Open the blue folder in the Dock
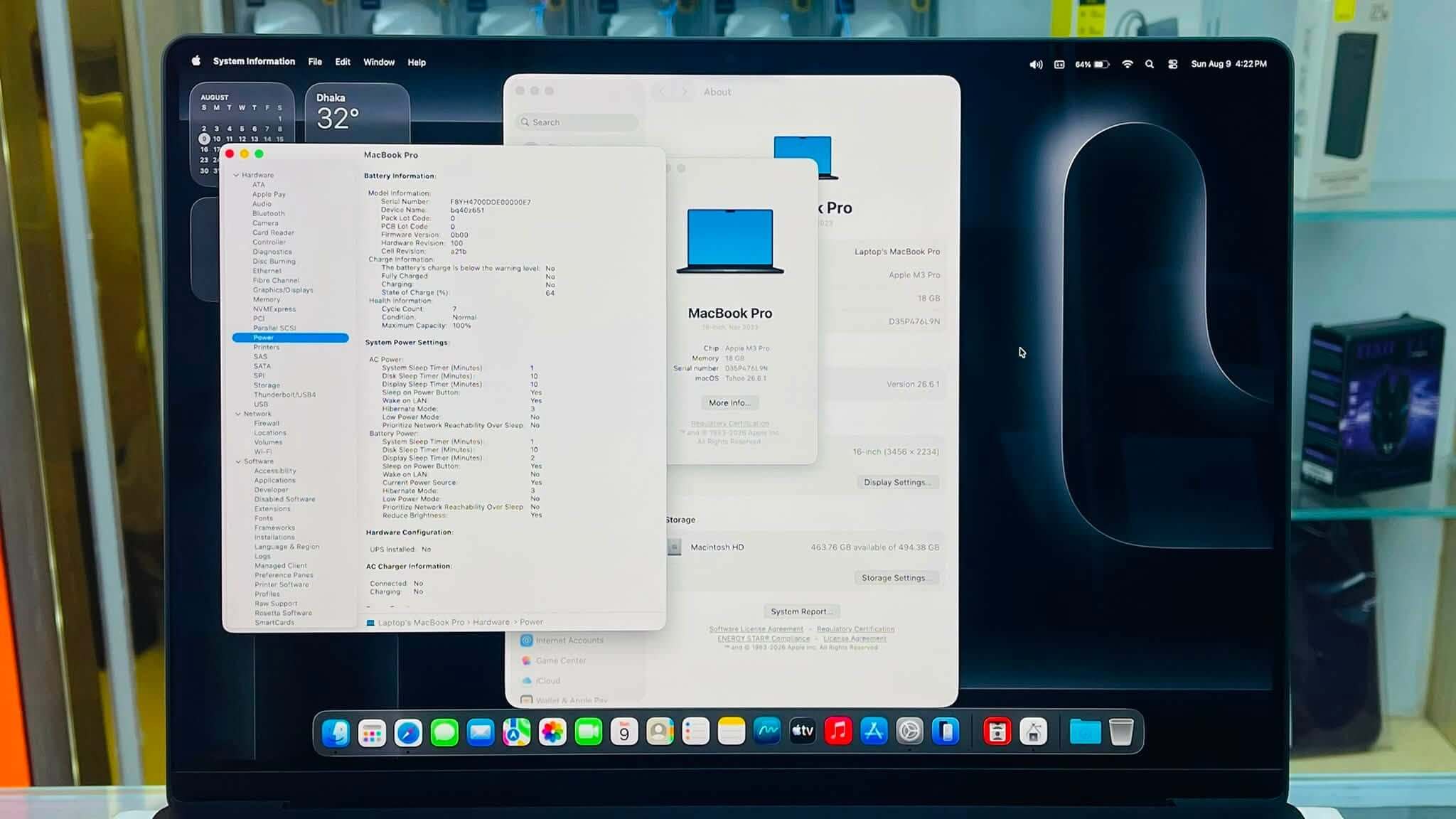The height and width of the screenshot is (819, 1456). pos(1085,732)
